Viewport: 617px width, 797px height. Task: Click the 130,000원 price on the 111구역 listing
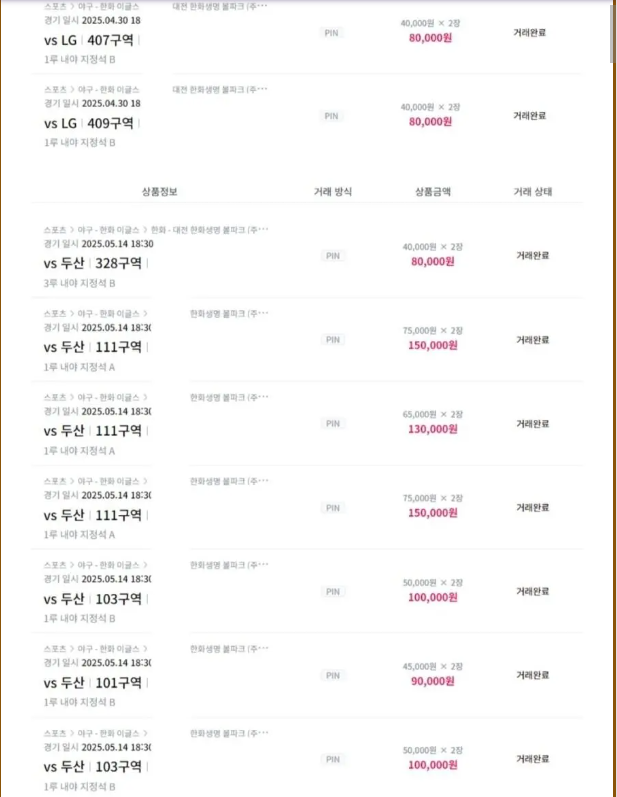(433, 430)
